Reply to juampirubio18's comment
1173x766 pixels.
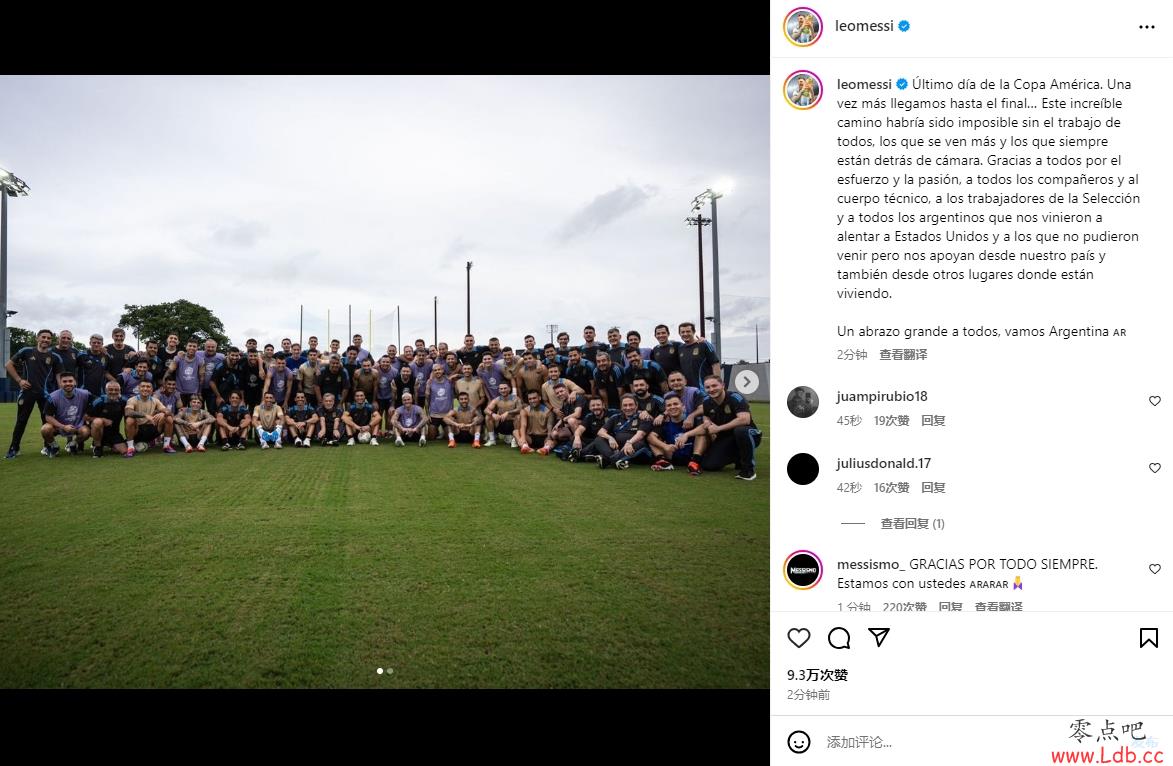pos(934,420)
